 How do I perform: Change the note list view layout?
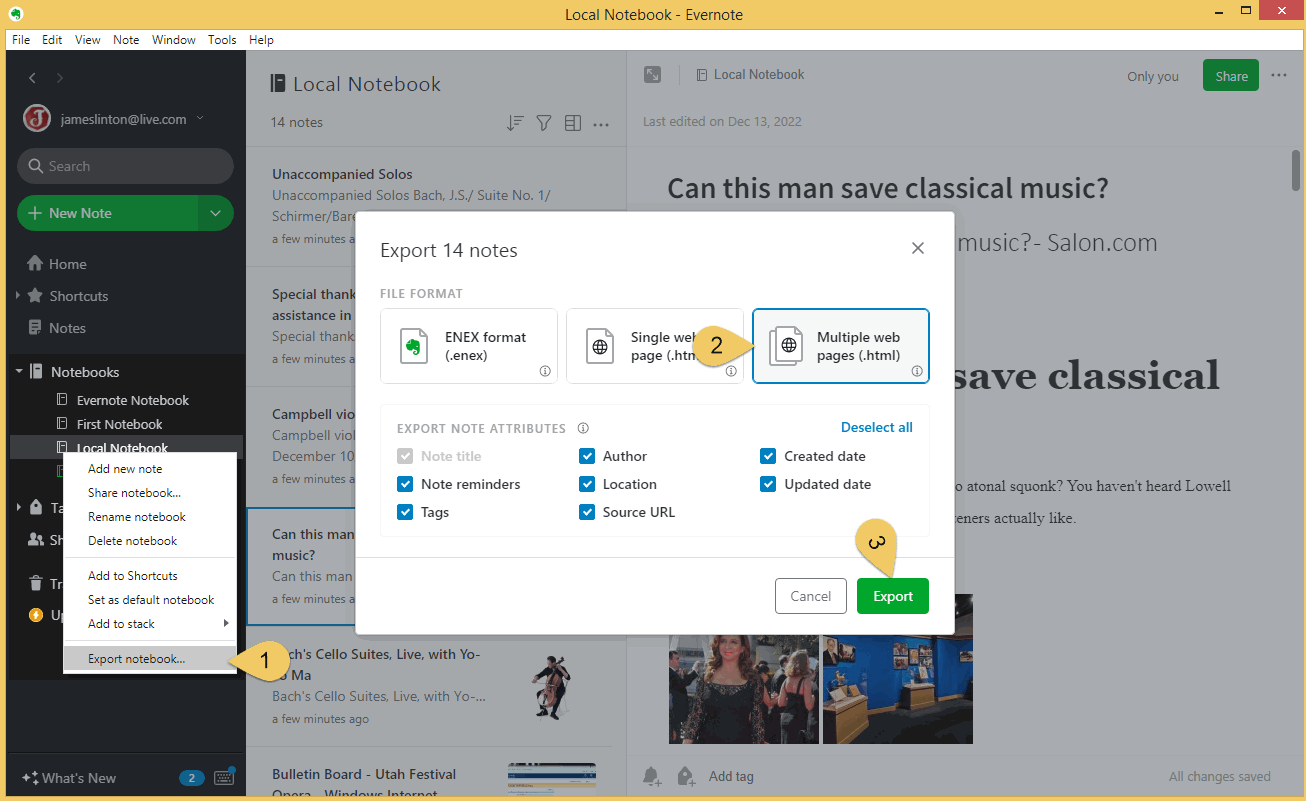tap(573, 123)
